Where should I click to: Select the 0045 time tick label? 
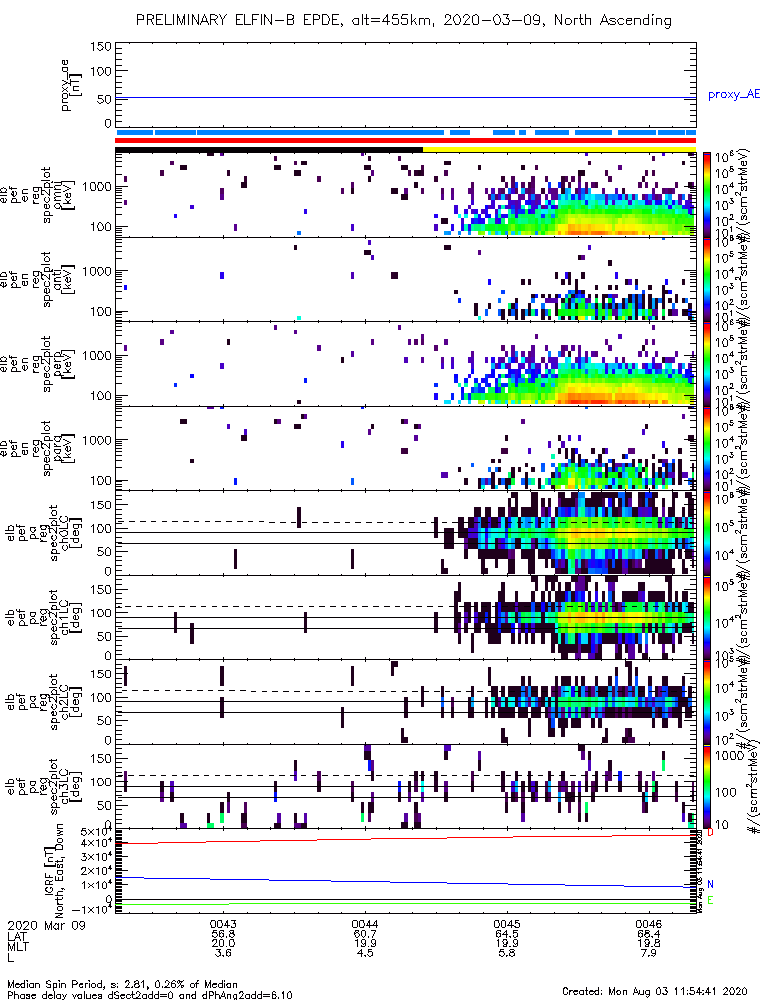pos(506,924)
